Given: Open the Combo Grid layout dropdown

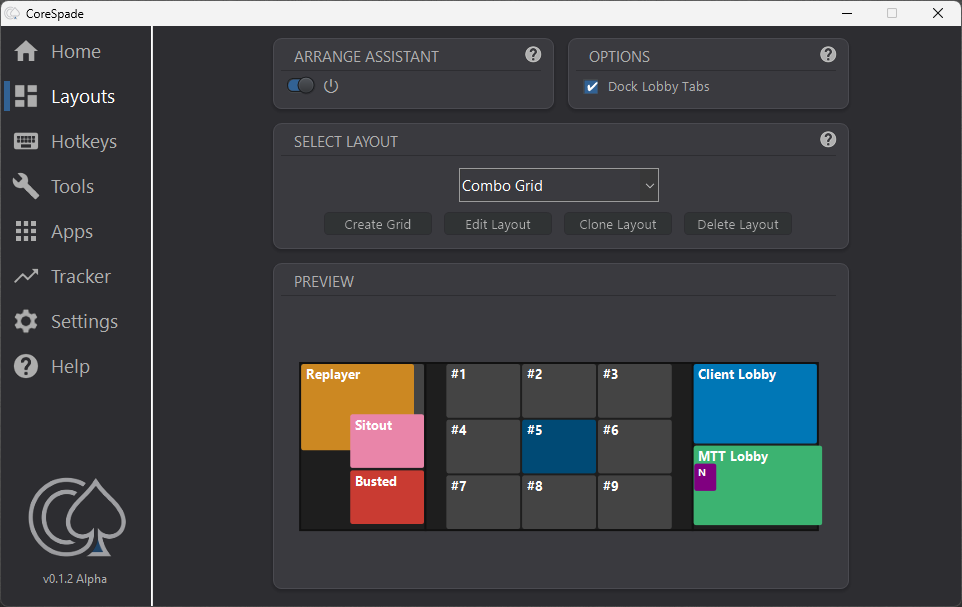Looking at the screenshot, I should pos(559,185).
